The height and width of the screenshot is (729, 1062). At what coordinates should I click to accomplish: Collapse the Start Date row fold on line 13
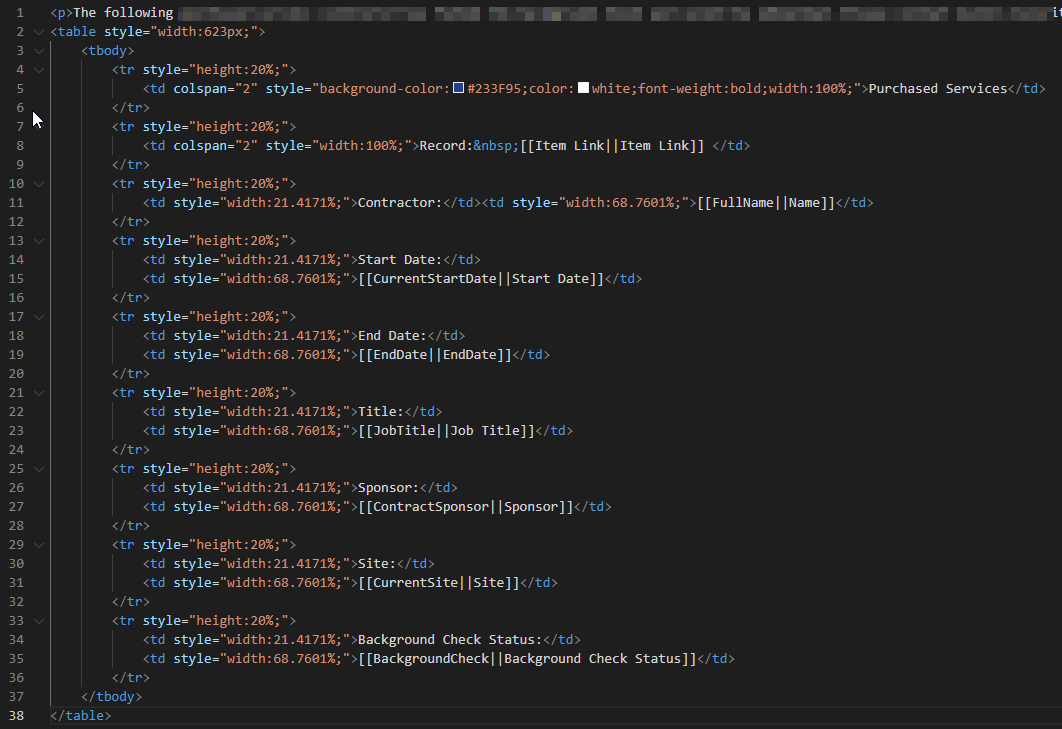(39, 241)
